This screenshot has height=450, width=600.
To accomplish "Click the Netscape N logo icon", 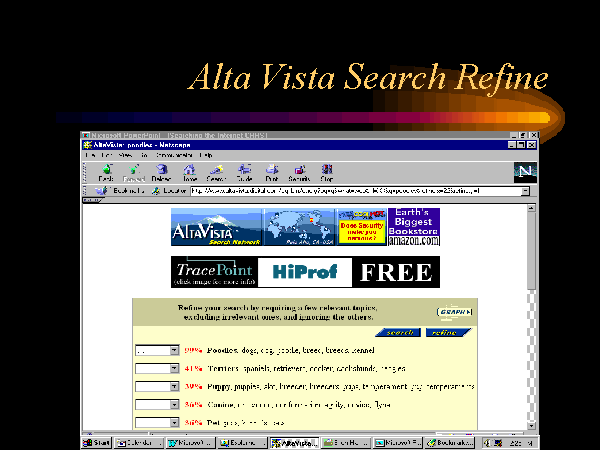I will tap(524, 171).
